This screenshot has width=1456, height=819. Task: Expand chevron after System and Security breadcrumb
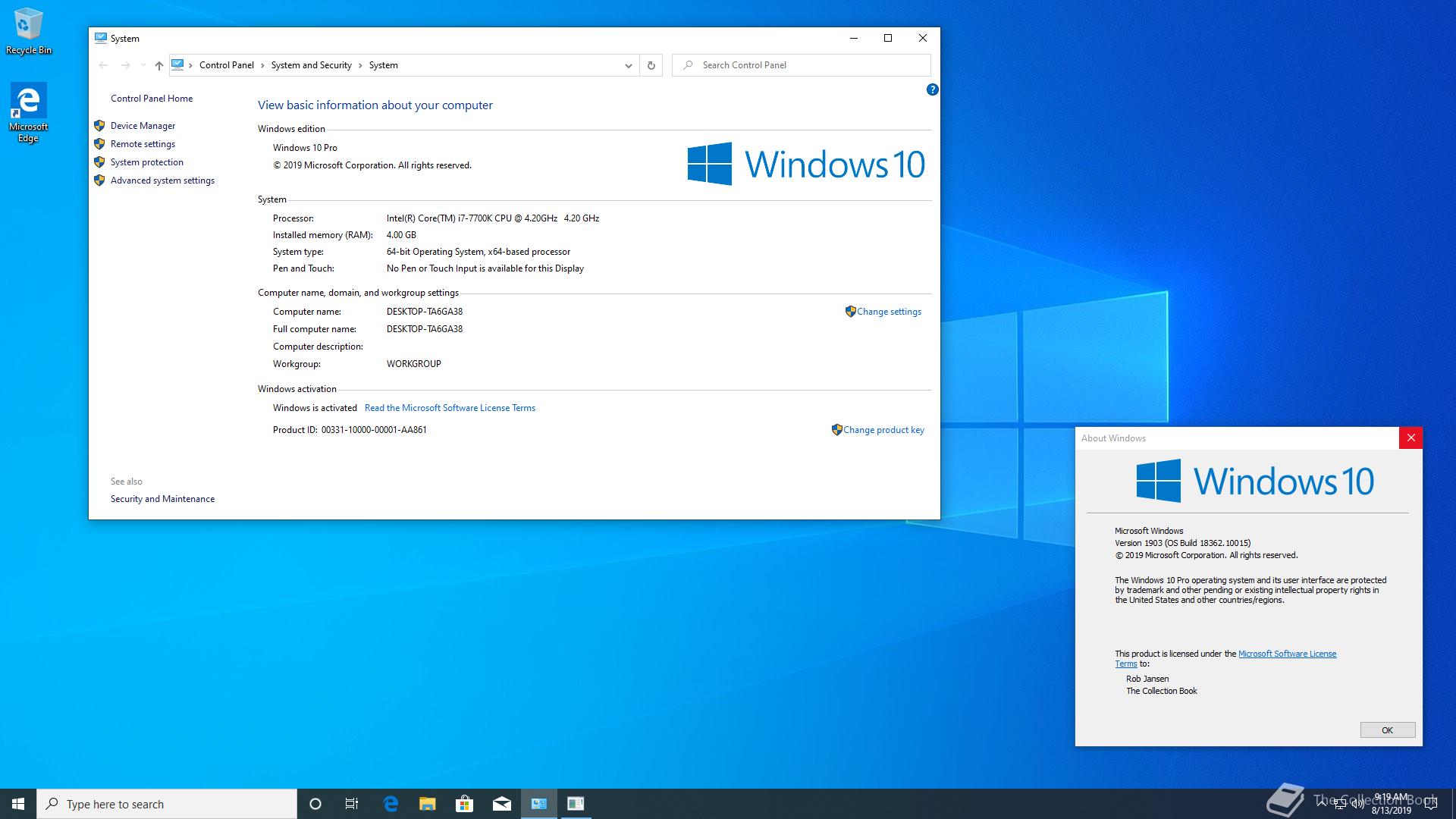pos(360,65)
